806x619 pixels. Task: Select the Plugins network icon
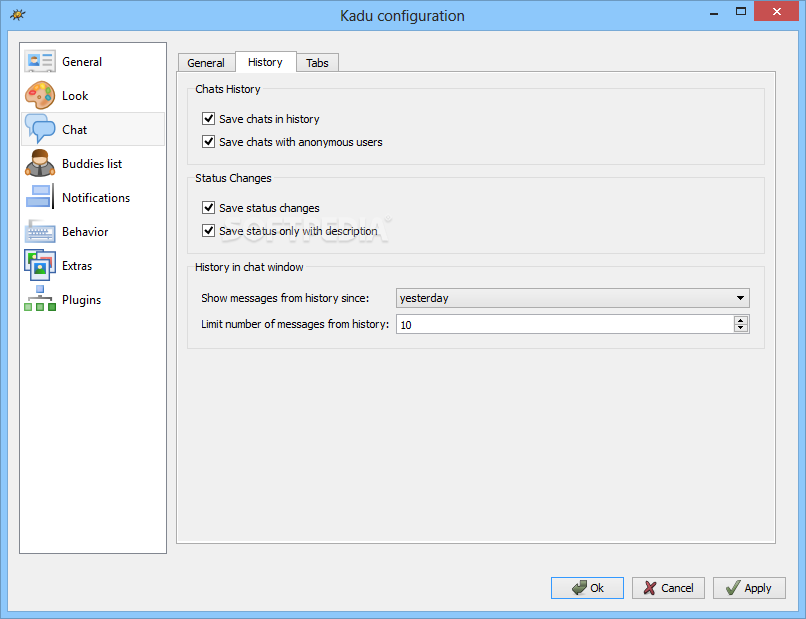(40, 299)
